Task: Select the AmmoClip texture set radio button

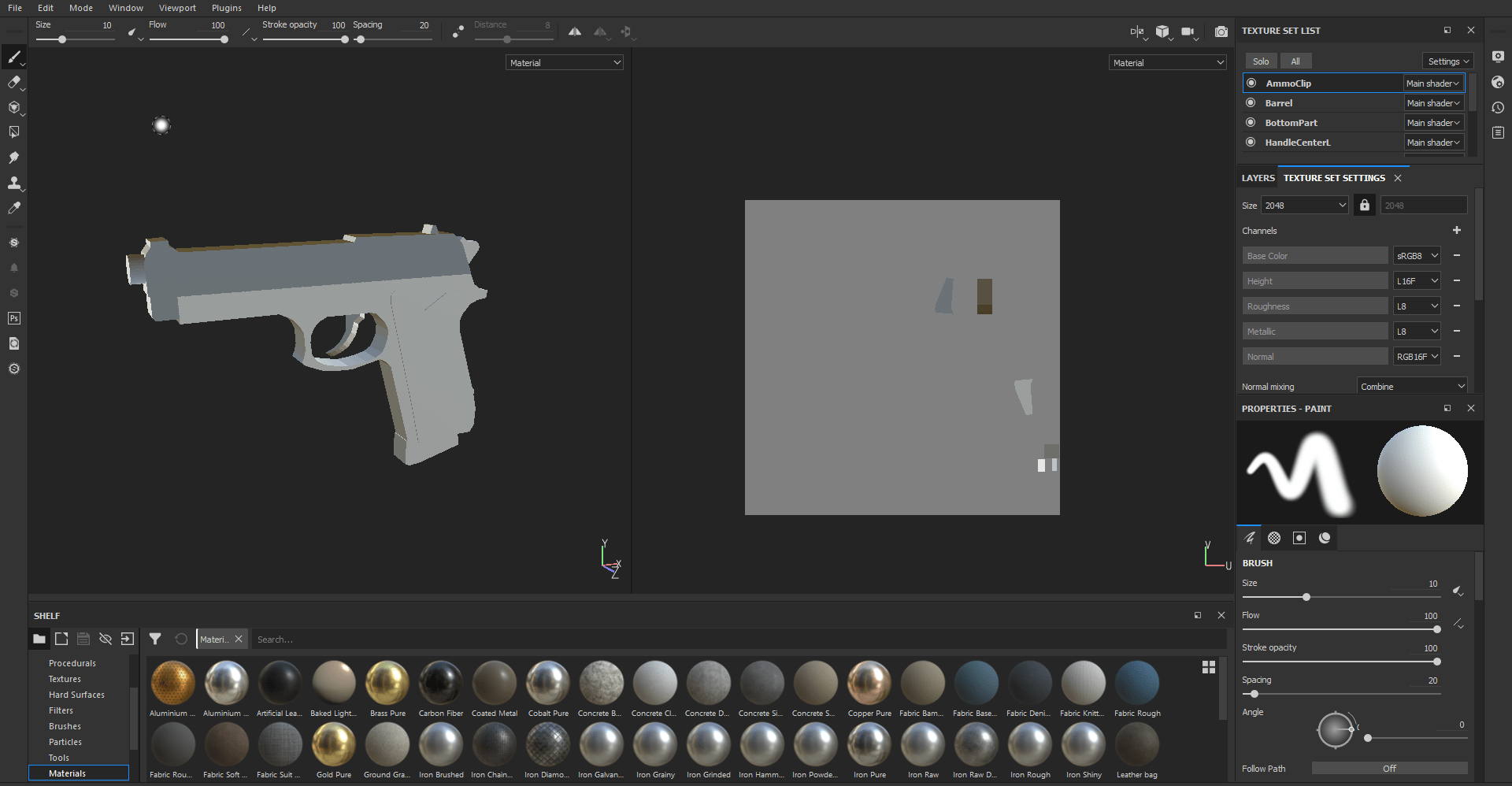Action: [1252, 83]
